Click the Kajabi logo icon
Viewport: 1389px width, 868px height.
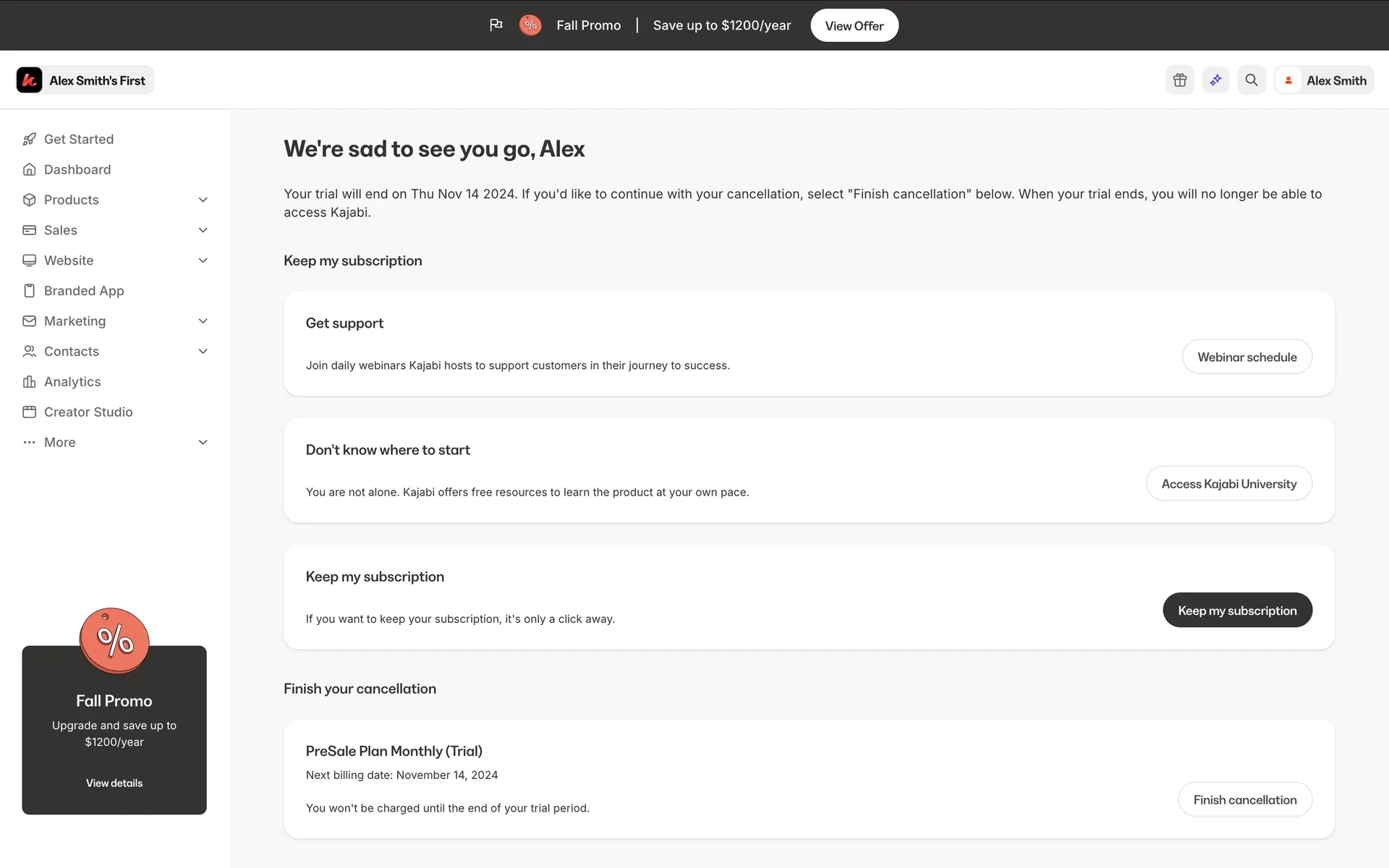tap(30, 80)
